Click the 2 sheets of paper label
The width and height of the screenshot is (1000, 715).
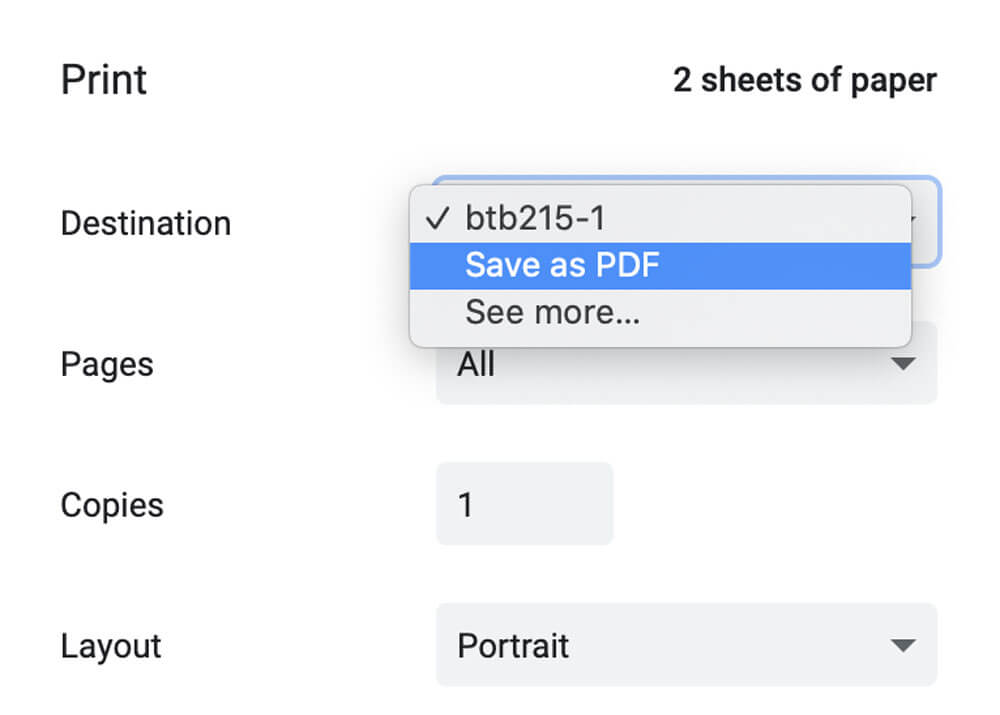click(805, 80)
